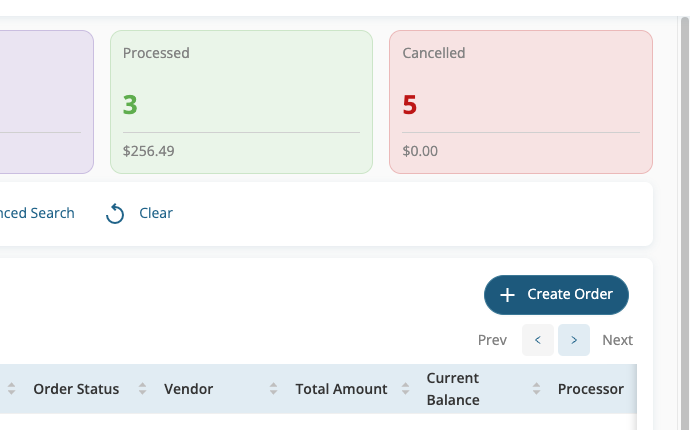Select the Cancelled summary card
The image size is (690, 430).
pyautogui.click(x=521, y=102)
